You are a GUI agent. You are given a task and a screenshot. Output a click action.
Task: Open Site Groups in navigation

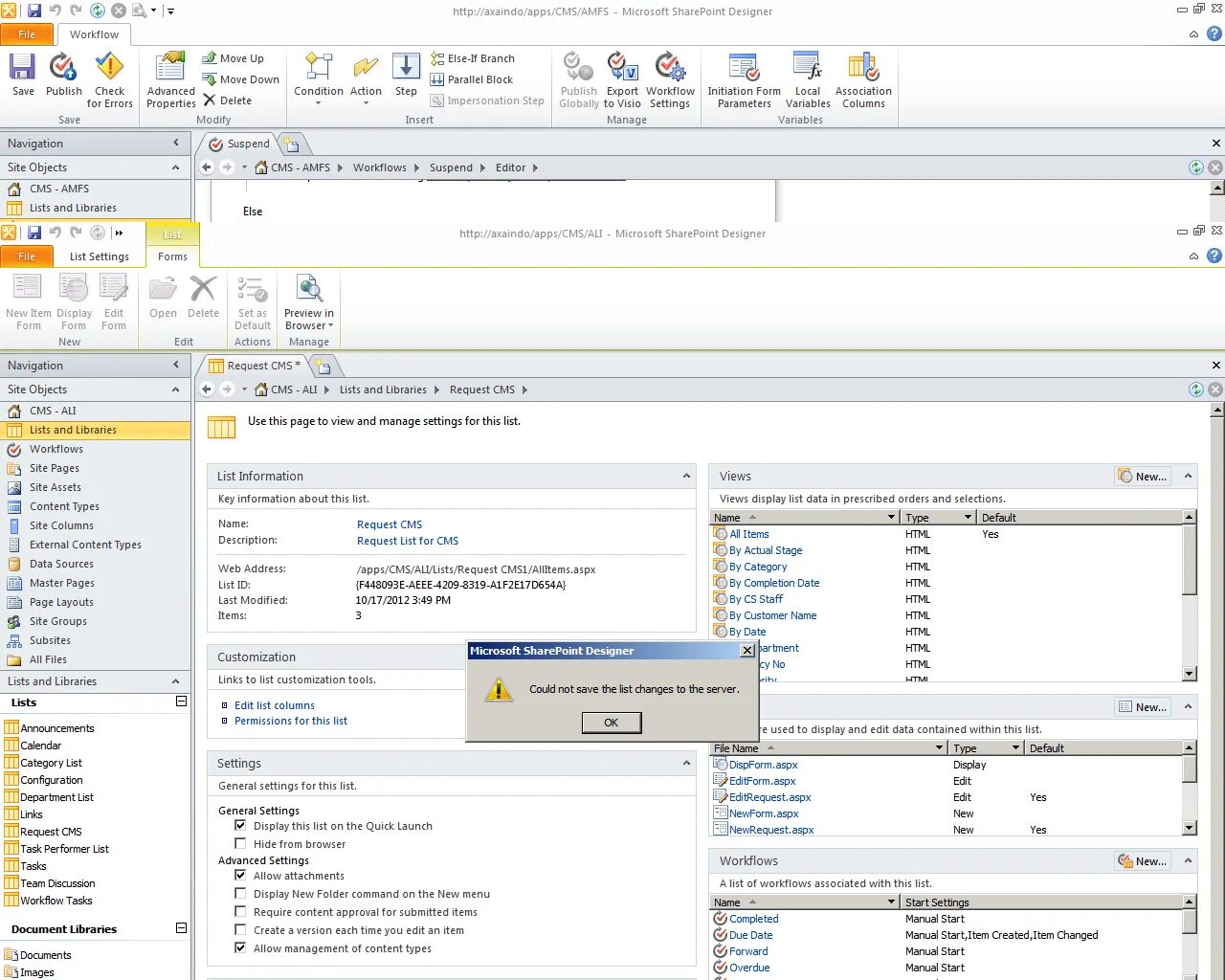pos(58,621)
